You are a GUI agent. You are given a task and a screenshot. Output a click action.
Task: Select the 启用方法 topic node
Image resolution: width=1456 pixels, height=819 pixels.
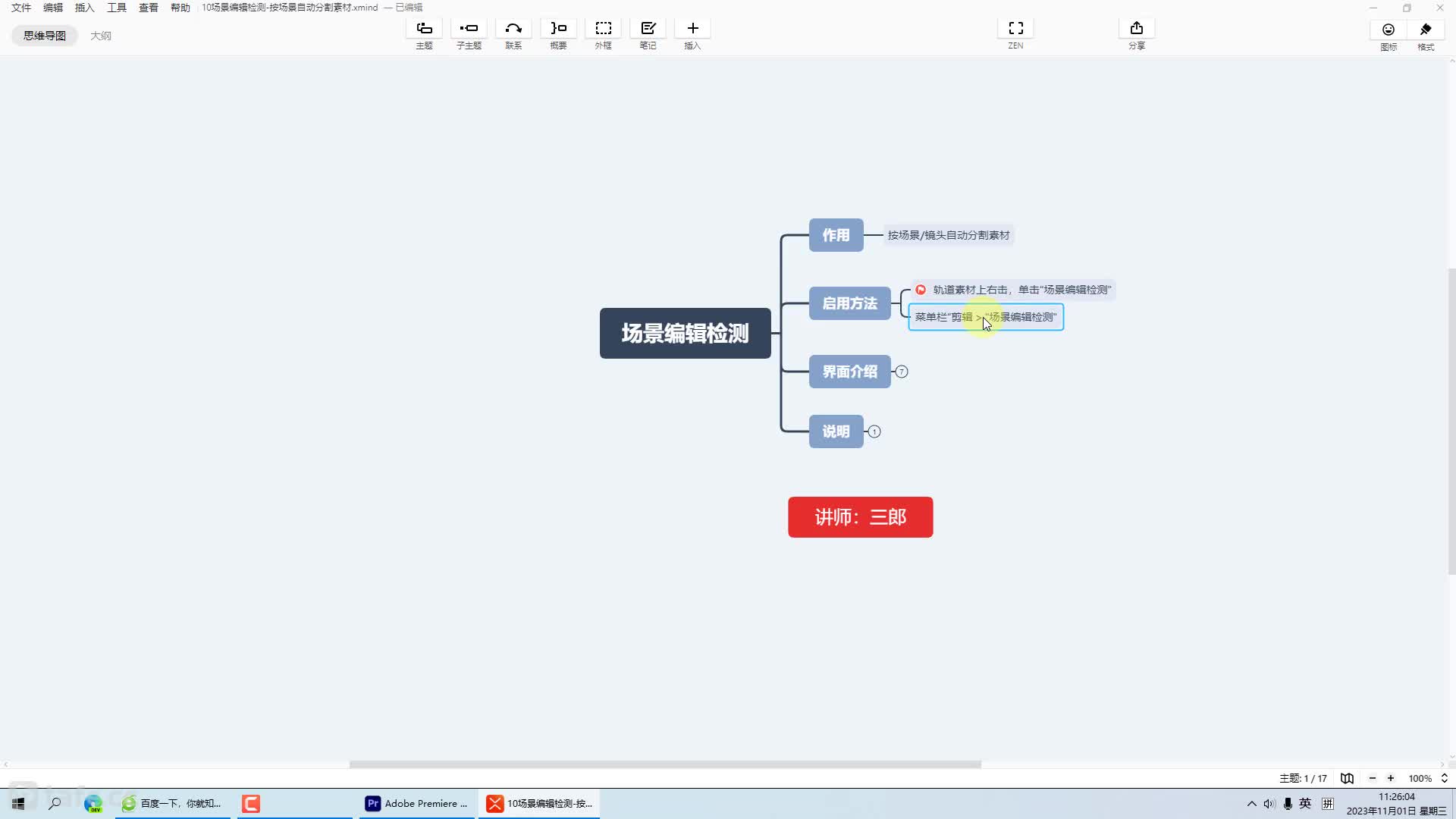click(849, 303)
